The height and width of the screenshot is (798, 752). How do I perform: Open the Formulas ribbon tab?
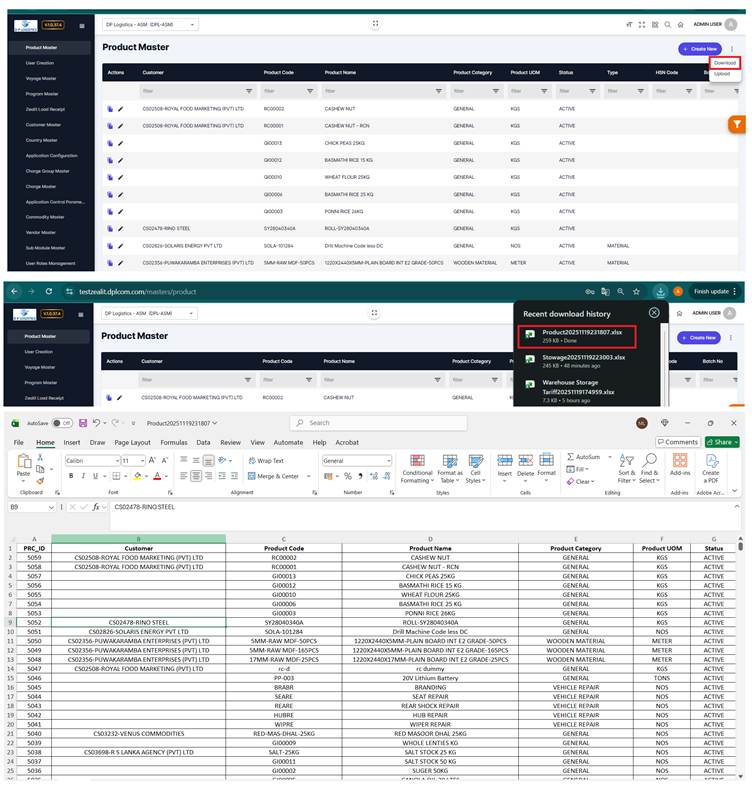click(174, 442)
